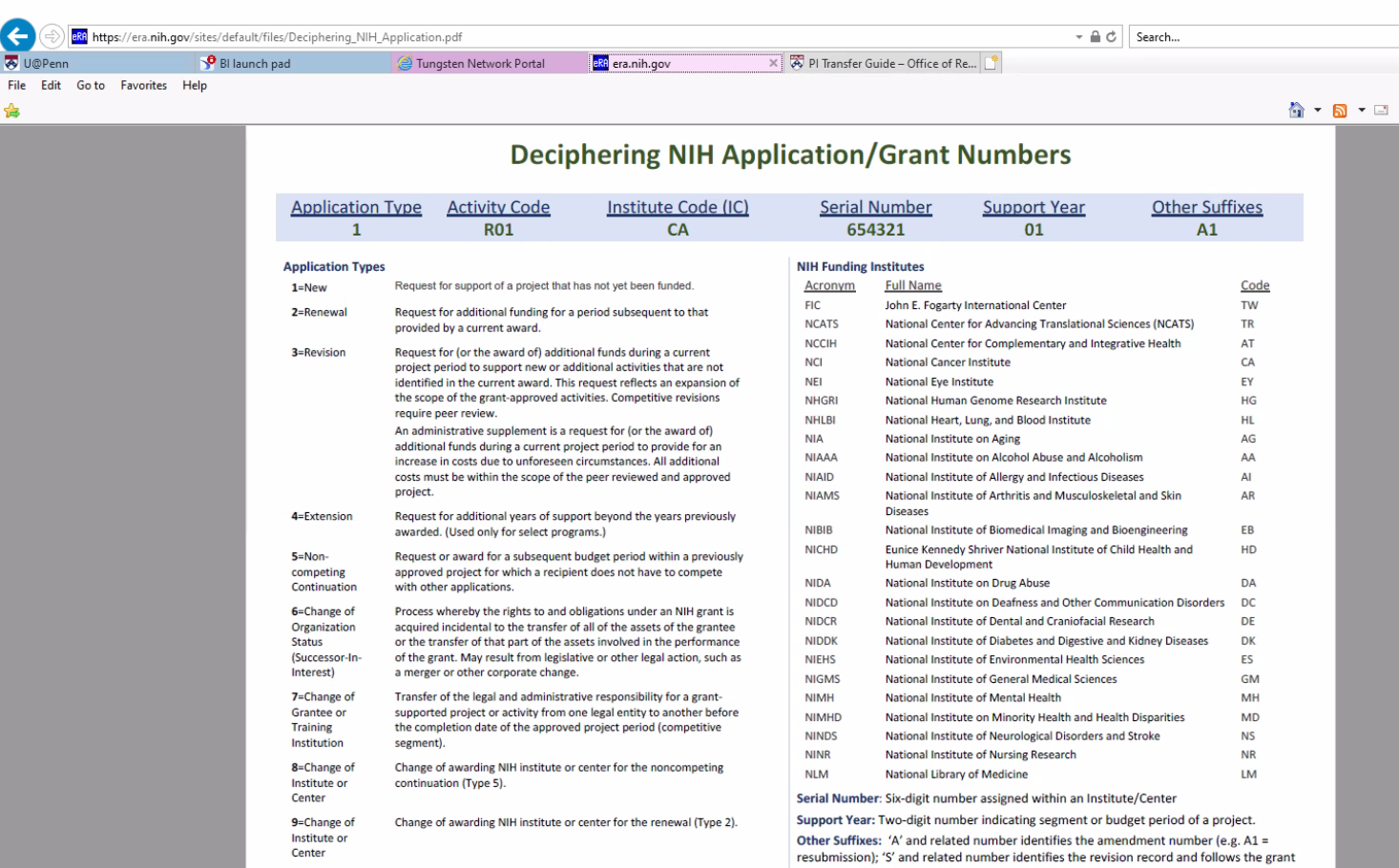Click the NIH Funding Institutes section heading

(x=860, y=267)
